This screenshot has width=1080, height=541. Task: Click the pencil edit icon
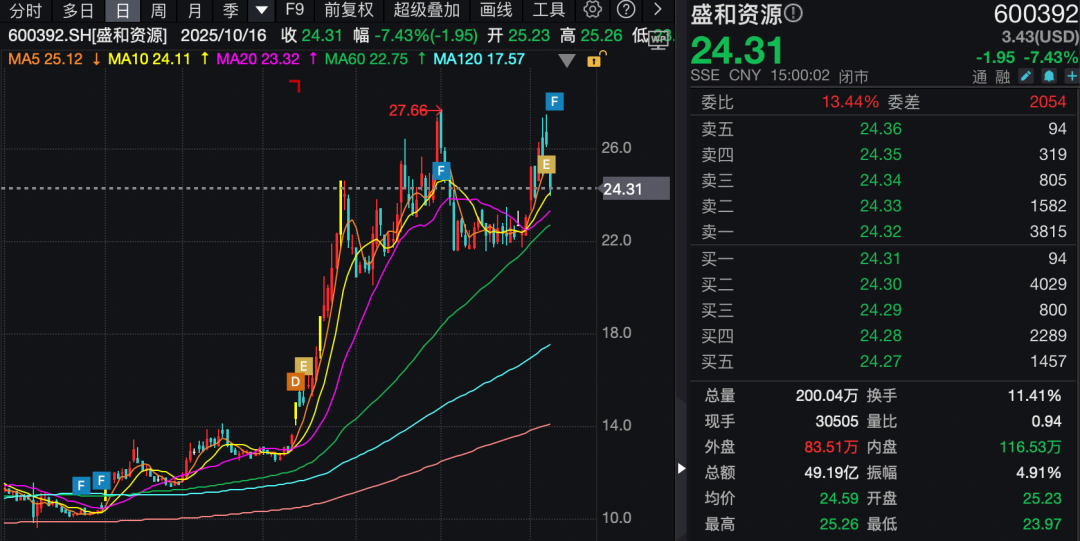pos(1026,76)
